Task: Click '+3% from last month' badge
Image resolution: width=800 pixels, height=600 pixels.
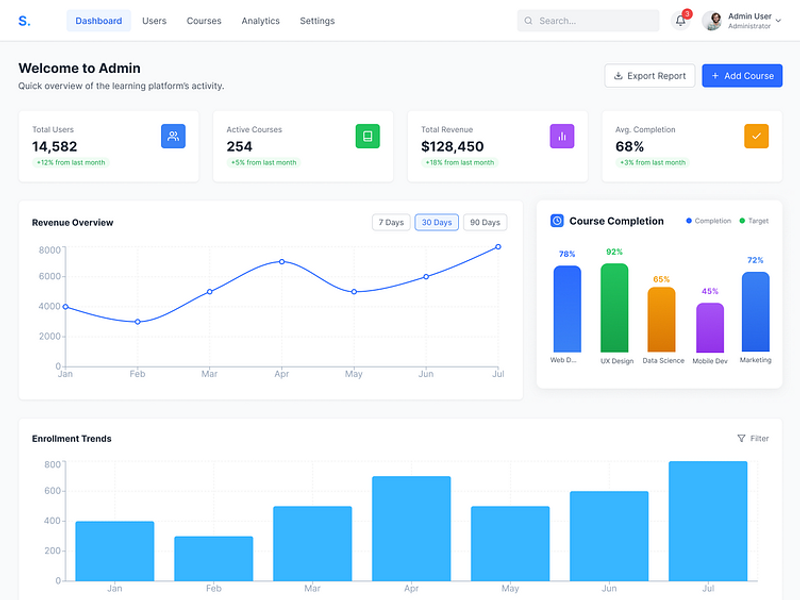Action: coord(653,163)
